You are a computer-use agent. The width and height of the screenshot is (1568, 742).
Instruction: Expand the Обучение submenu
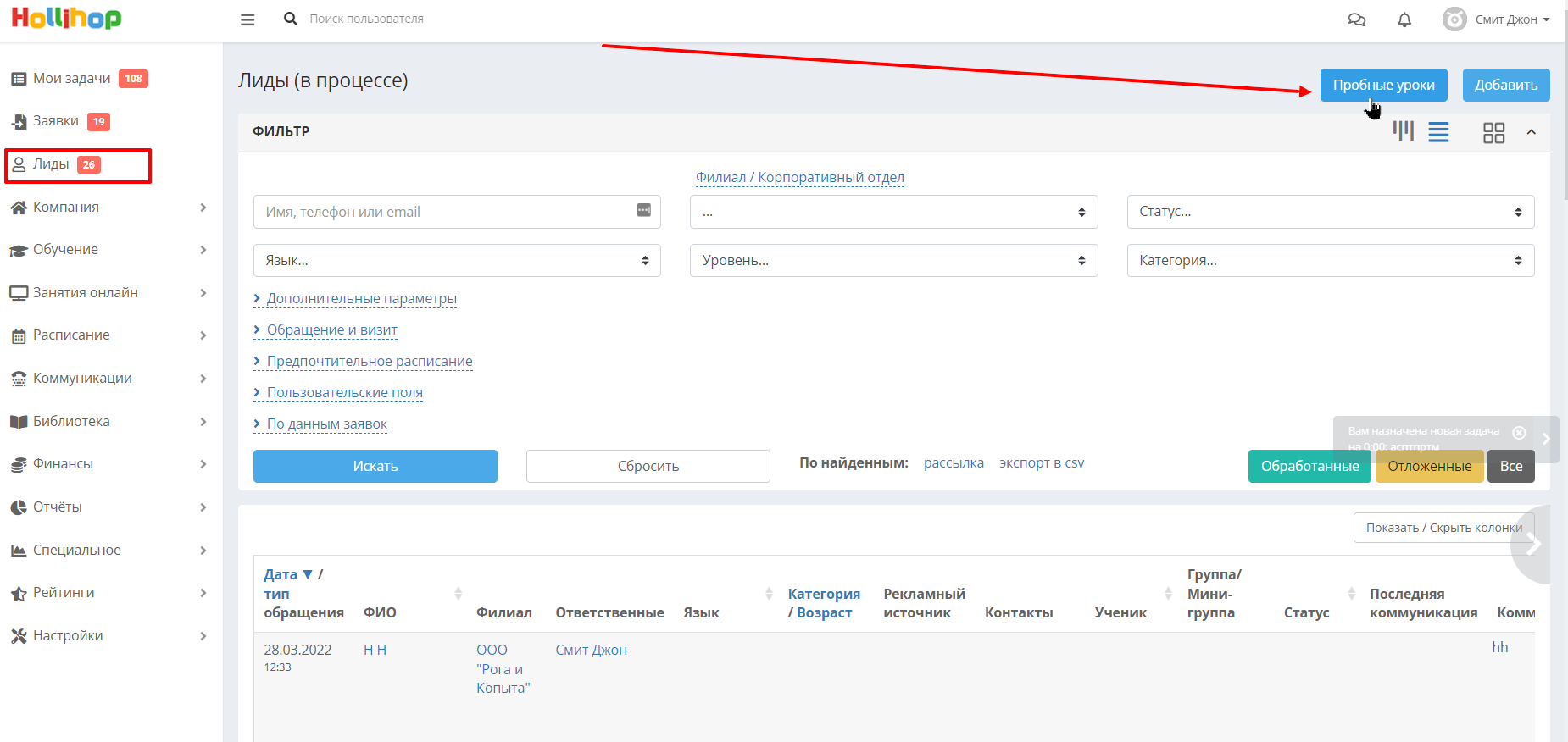[203, 250]
